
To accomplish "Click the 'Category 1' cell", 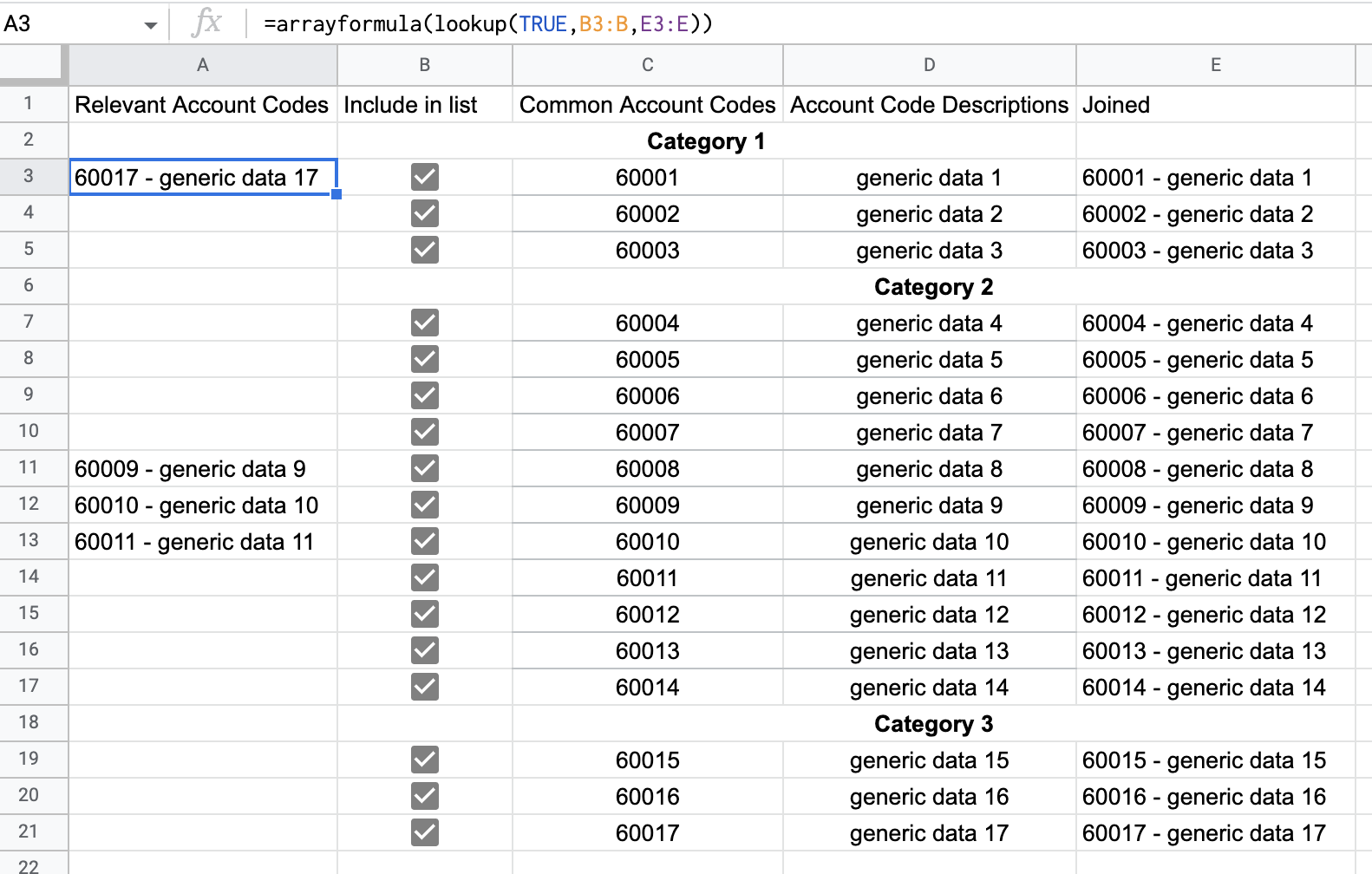I will (707, 140).
